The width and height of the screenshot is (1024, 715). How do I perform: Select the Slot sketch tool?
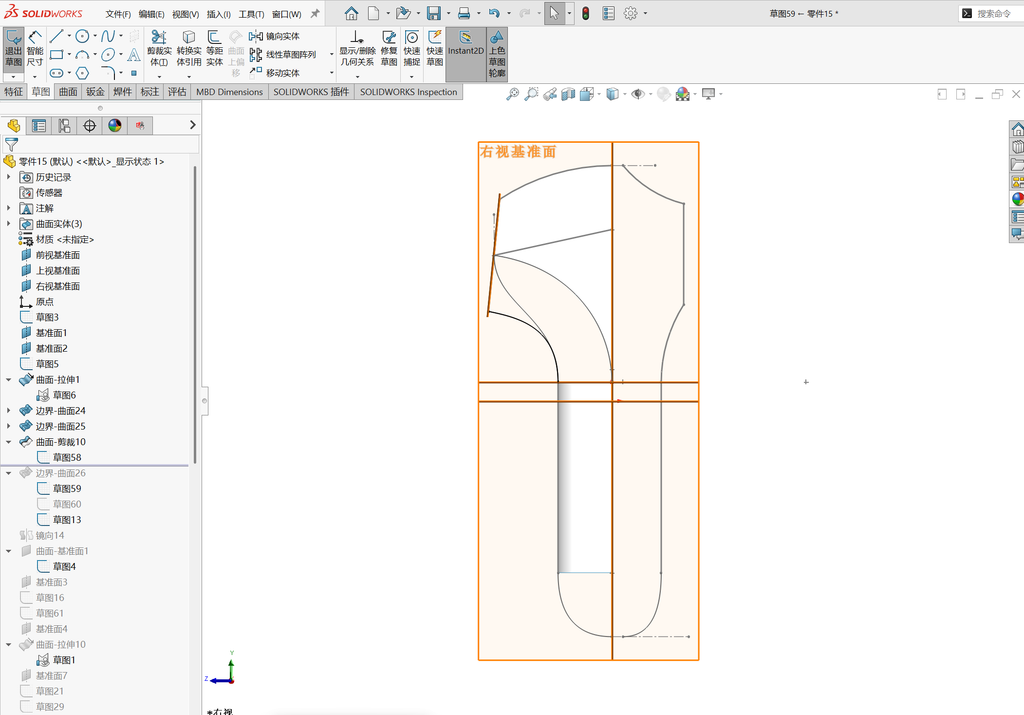56,72
